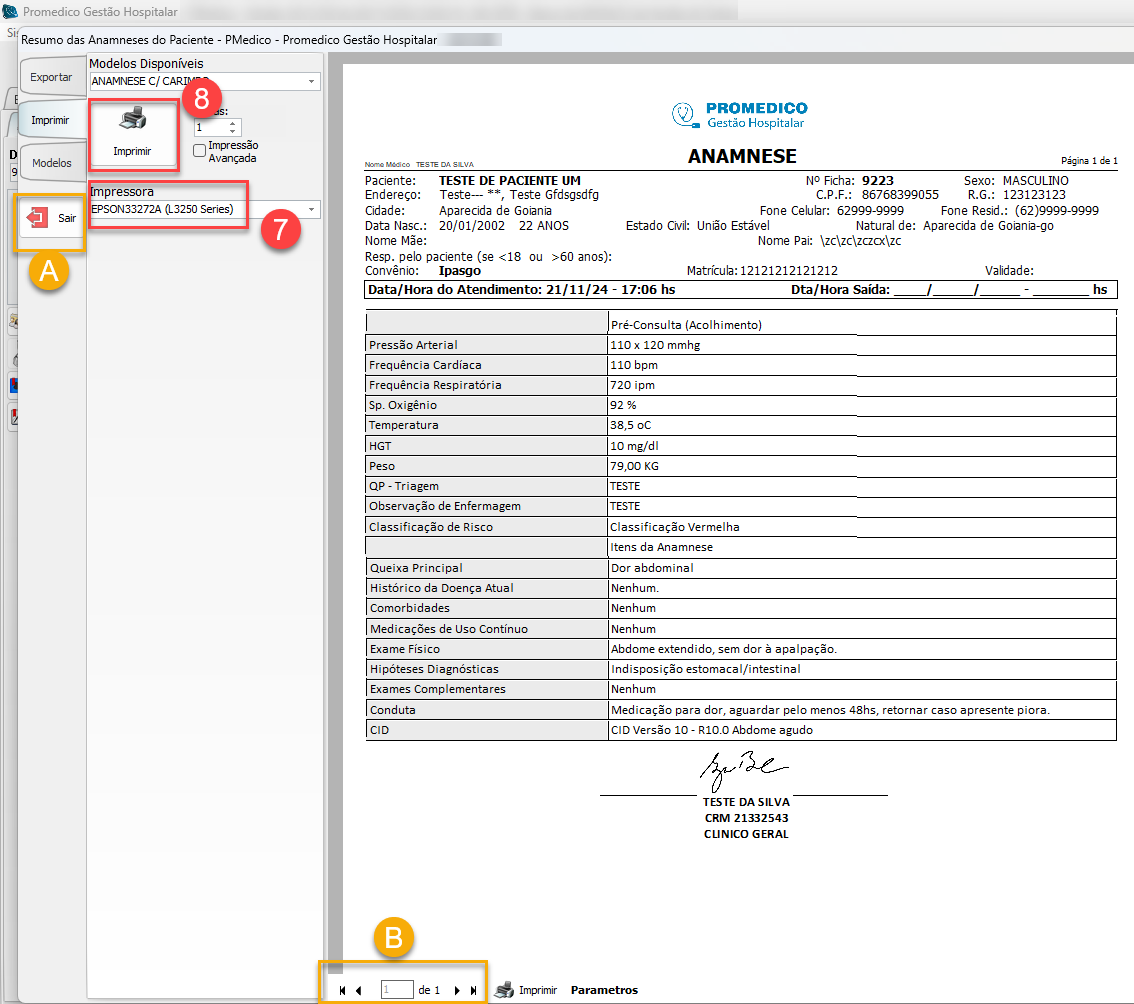Click the Medicações de Uso Contínuo label
Viewport: 1134px width, 1004px height.
[449, 629]
